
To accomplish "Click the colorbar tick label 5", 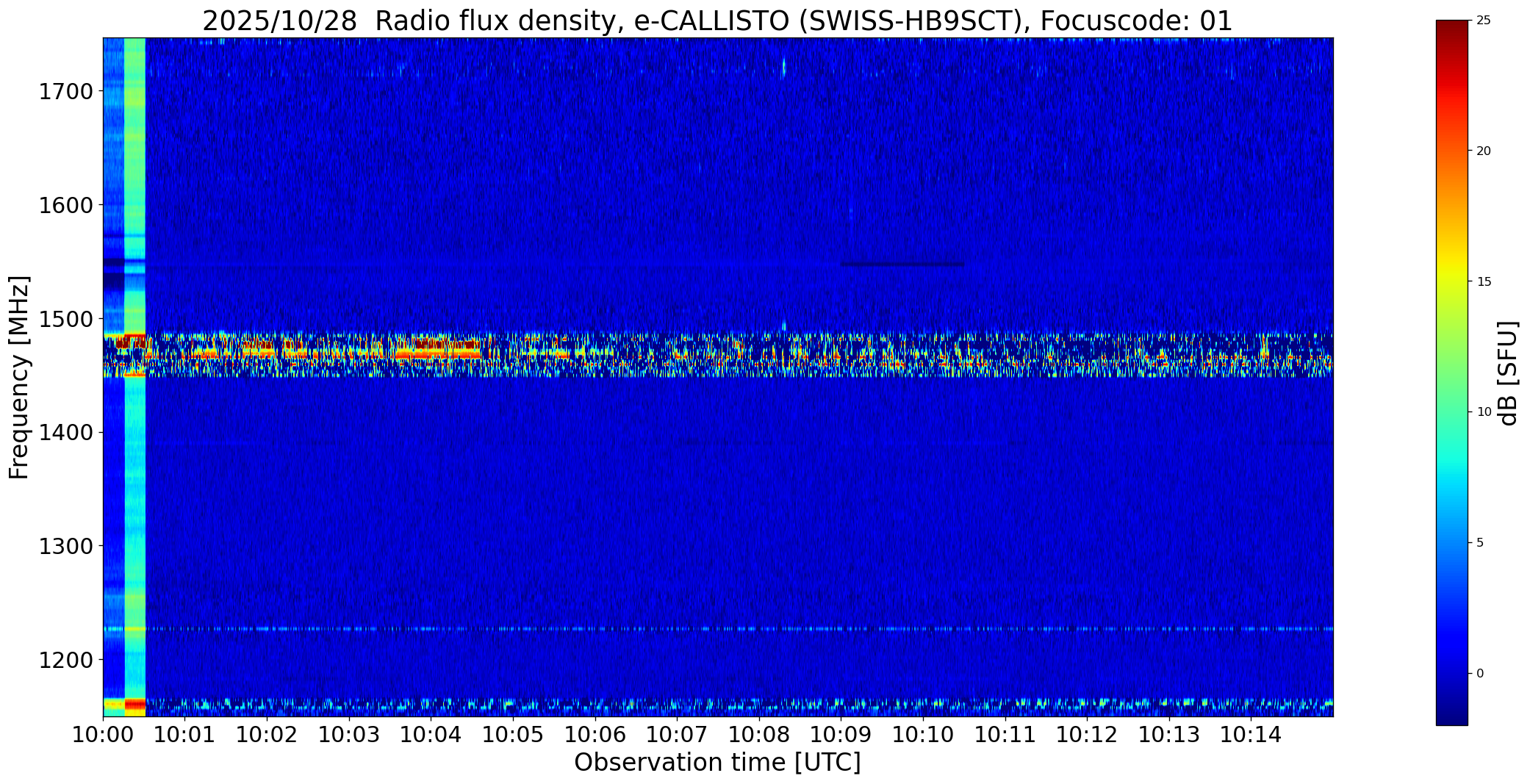I will (1480, 543).
